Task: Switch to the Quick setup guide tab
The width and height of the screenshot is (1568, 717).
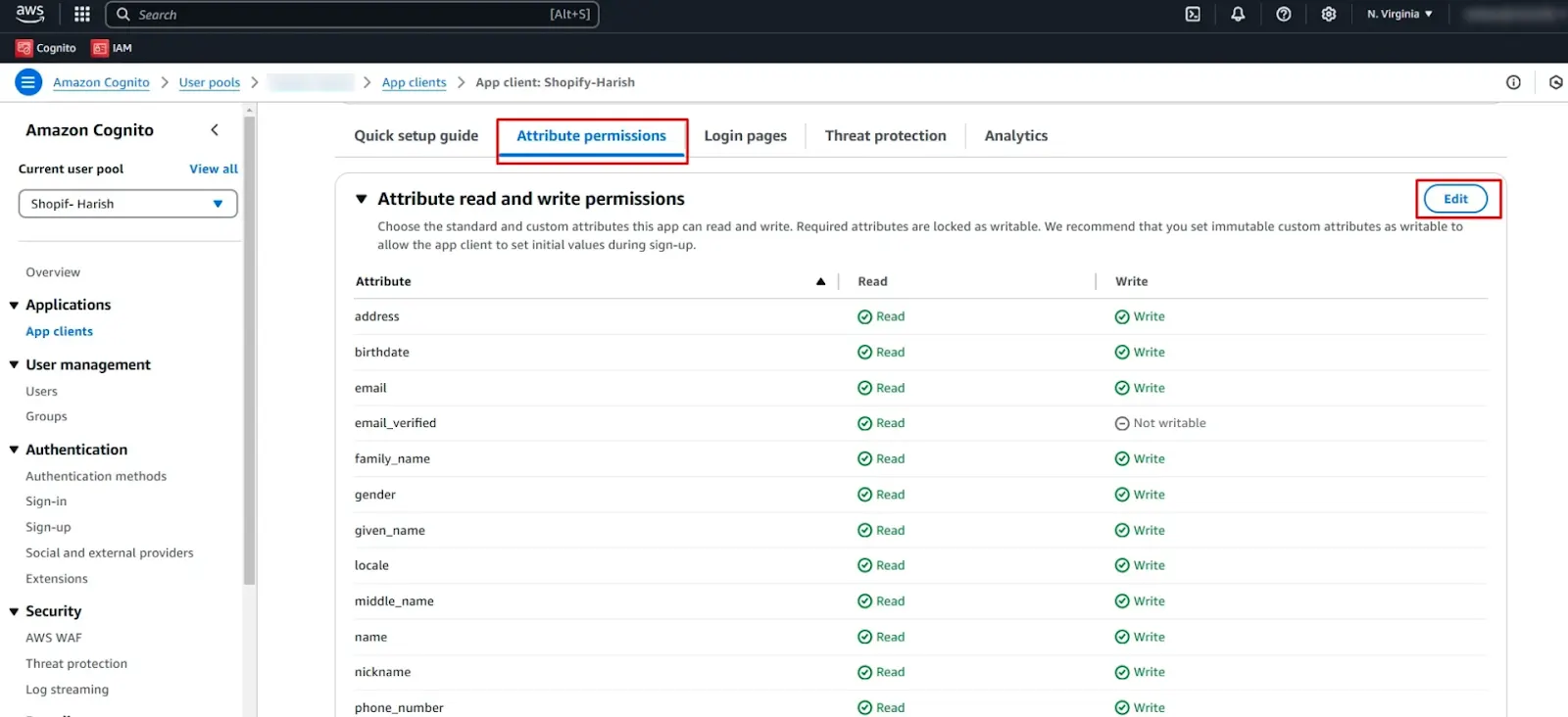Action: (416, 136)
